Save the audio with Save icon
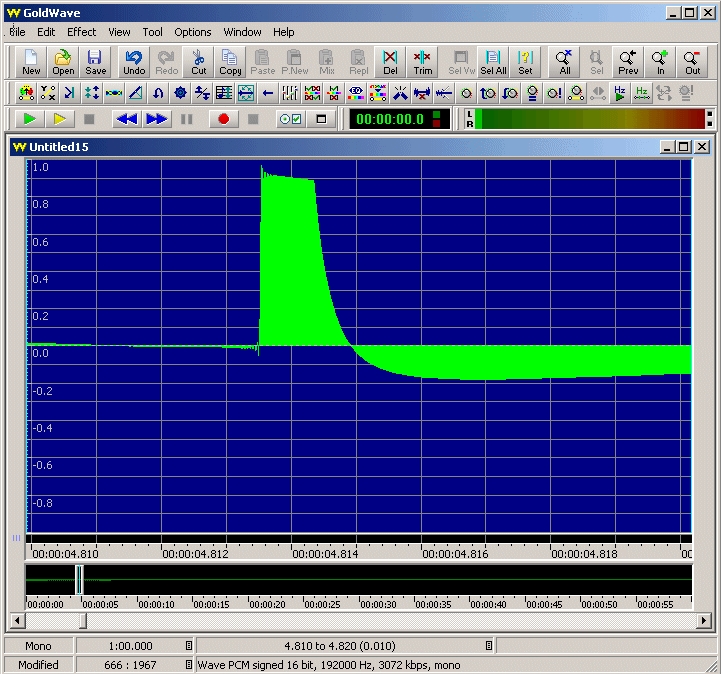The width and height of the screenshot is (721, 674). click(x=95, y=62)
